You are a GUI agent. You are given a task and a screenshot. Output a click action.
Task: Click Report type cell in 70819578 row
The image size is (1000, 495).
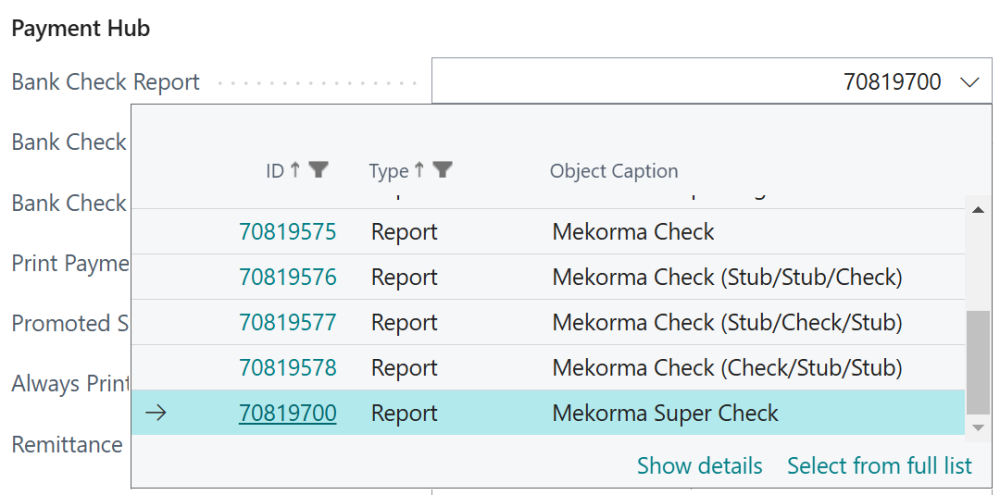pyautogui.click(x=404, y=367)
